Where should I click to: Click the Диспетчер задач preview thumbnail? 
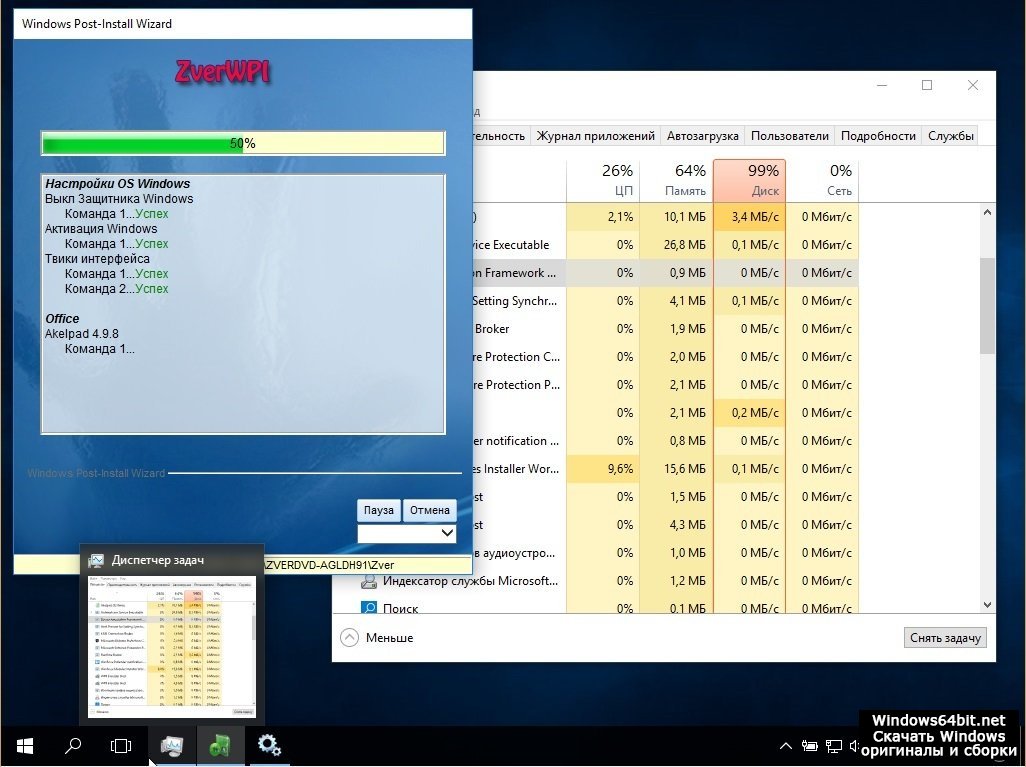click(x=171, y=645)
